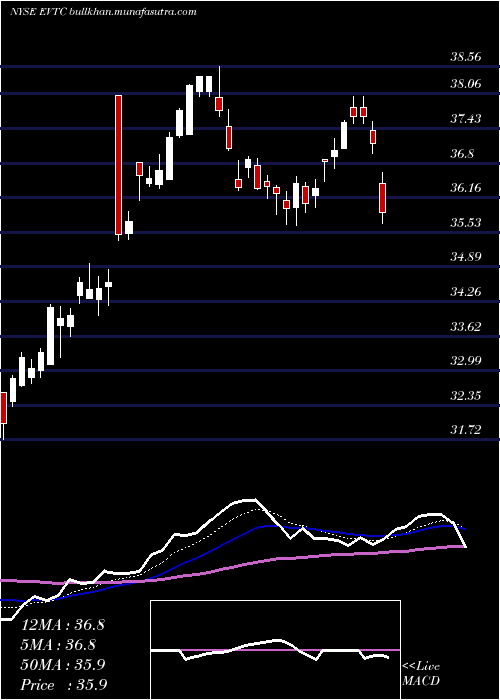
Task: Click the <<Live MACD label
Action: pos(421,674)
